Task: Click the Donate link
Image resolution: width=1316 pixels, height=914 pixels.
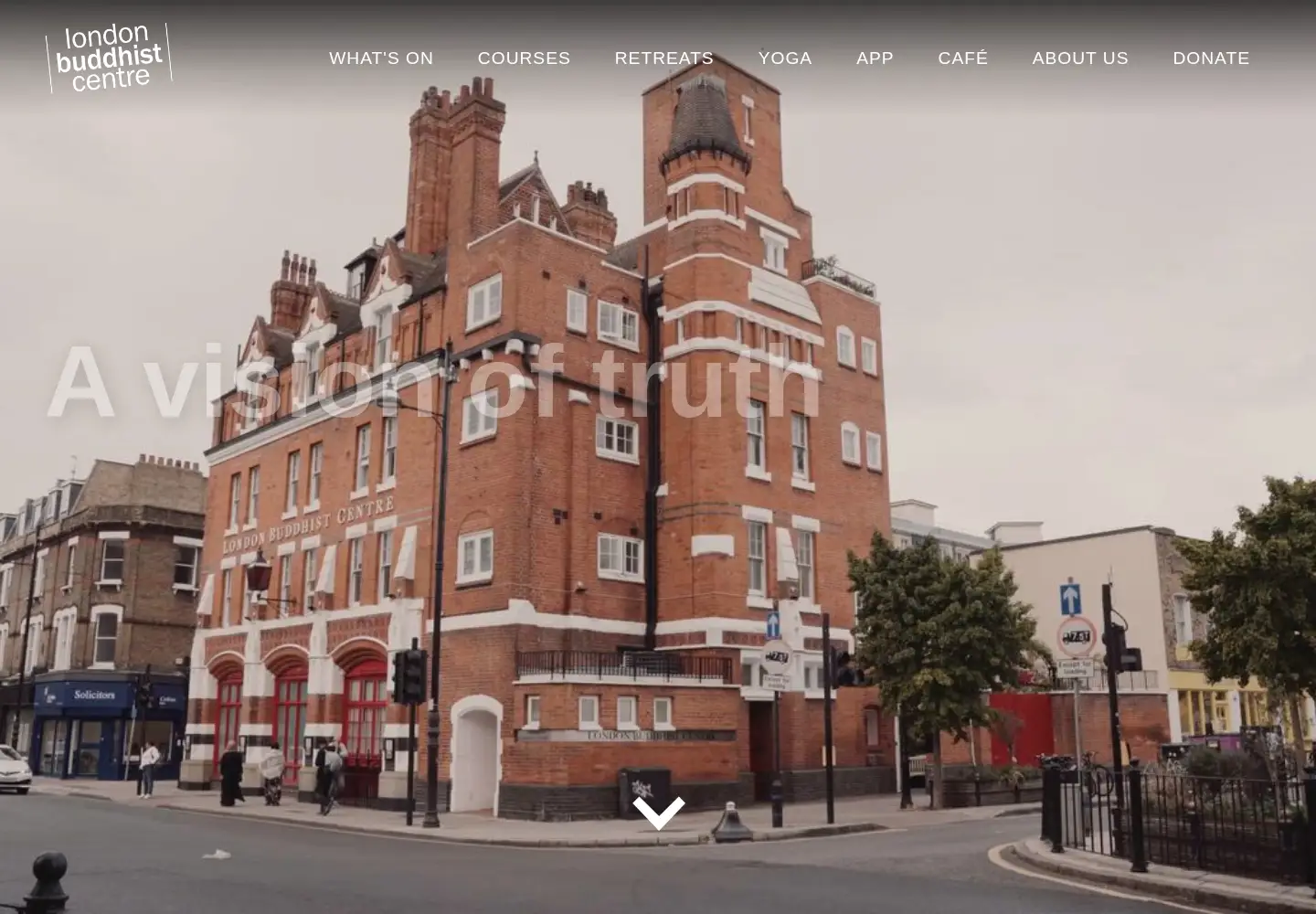Action: click(1211, 58)
